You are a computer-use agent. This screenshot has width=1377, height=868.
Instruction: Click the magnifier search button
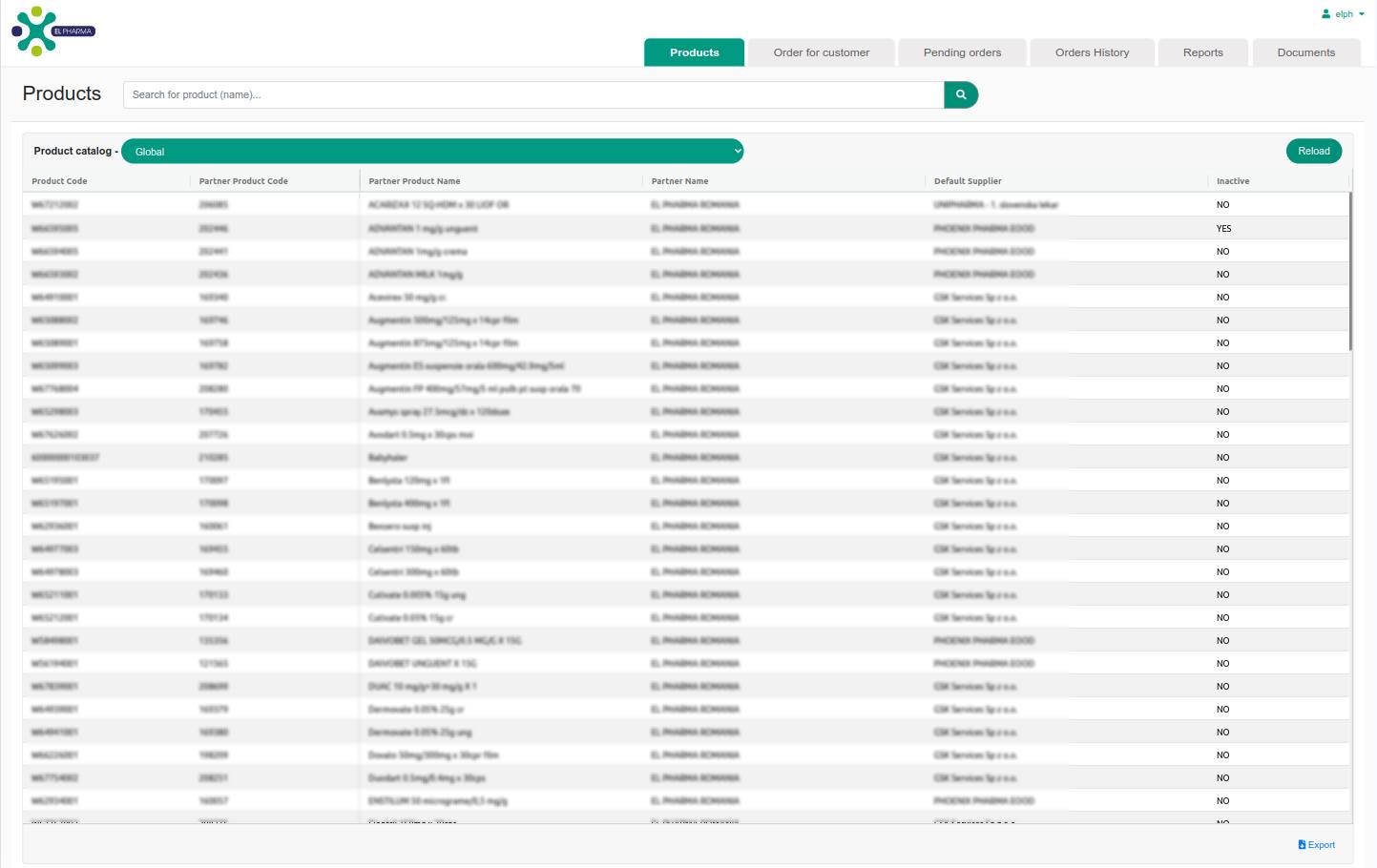tap(961, 94)
